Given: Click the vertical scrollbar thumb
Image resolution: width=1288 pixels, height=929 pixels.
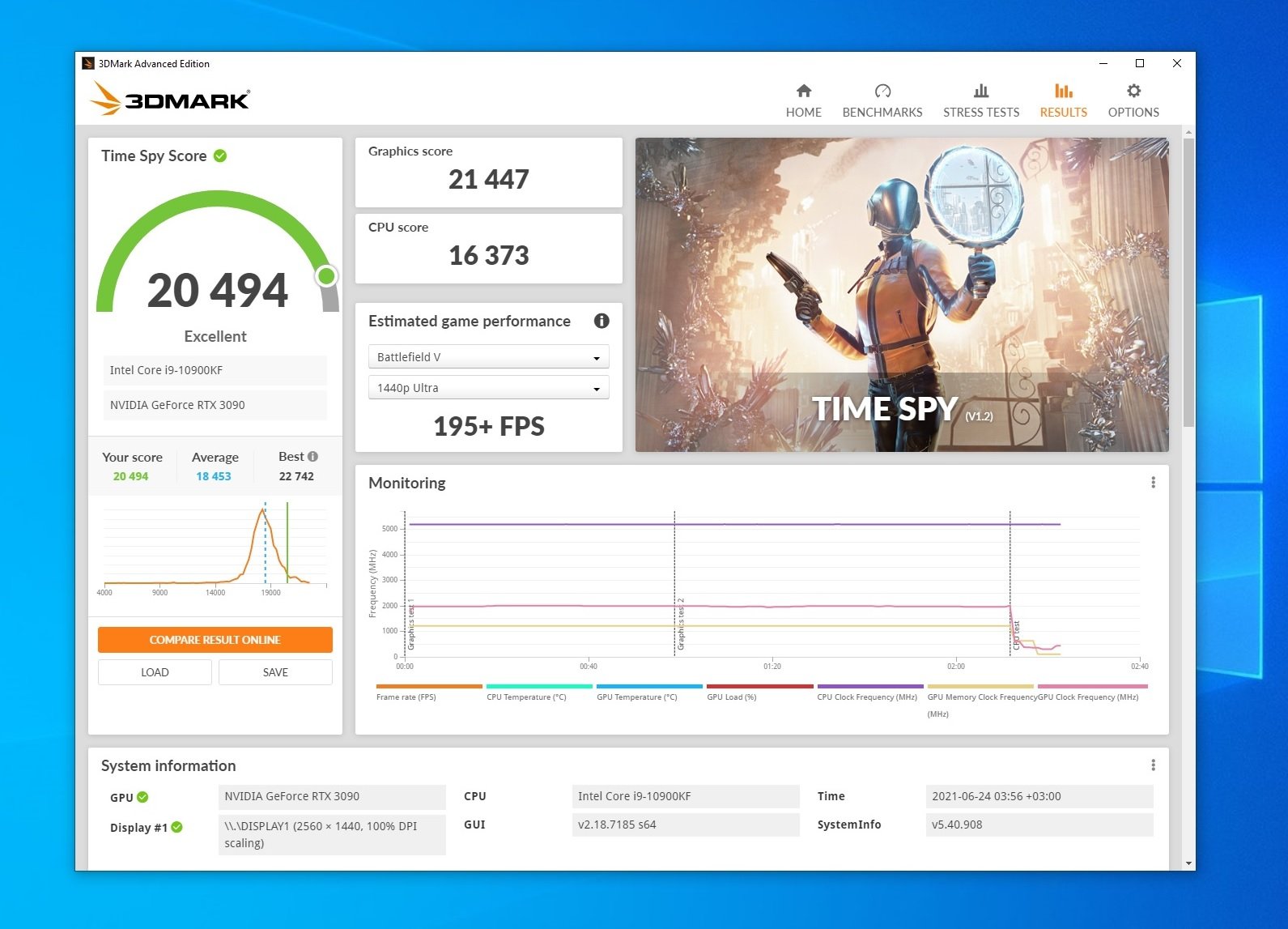Looking at the screenshot, I should 1188,282.
